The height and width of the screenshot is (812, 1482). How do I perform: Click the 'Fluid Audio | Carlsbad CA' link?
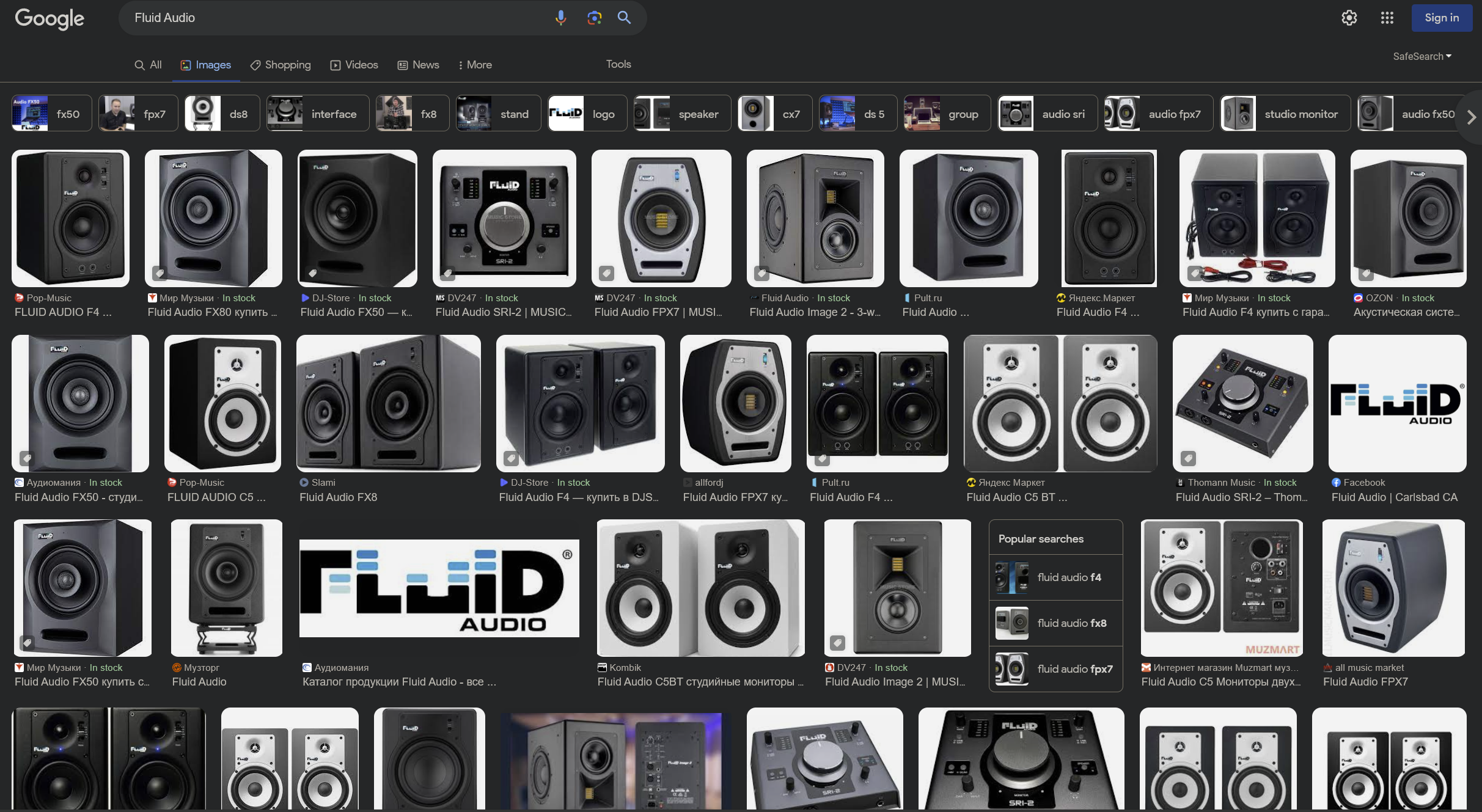(1395, 497)
